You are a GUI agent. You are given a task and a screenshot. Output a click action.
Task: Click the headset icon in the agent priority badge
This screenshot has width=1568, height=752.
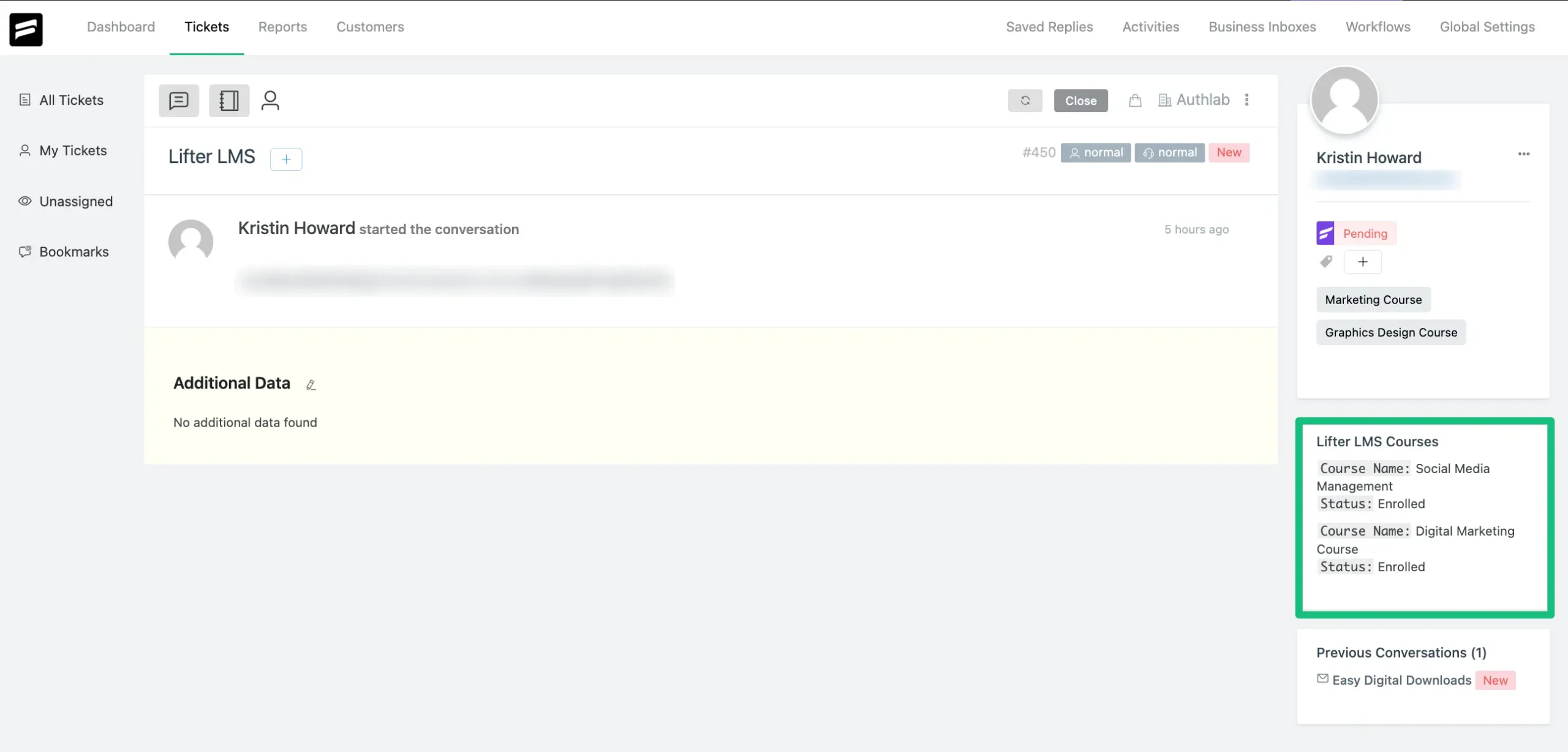pyautogui.click(x=1148, y=153)
